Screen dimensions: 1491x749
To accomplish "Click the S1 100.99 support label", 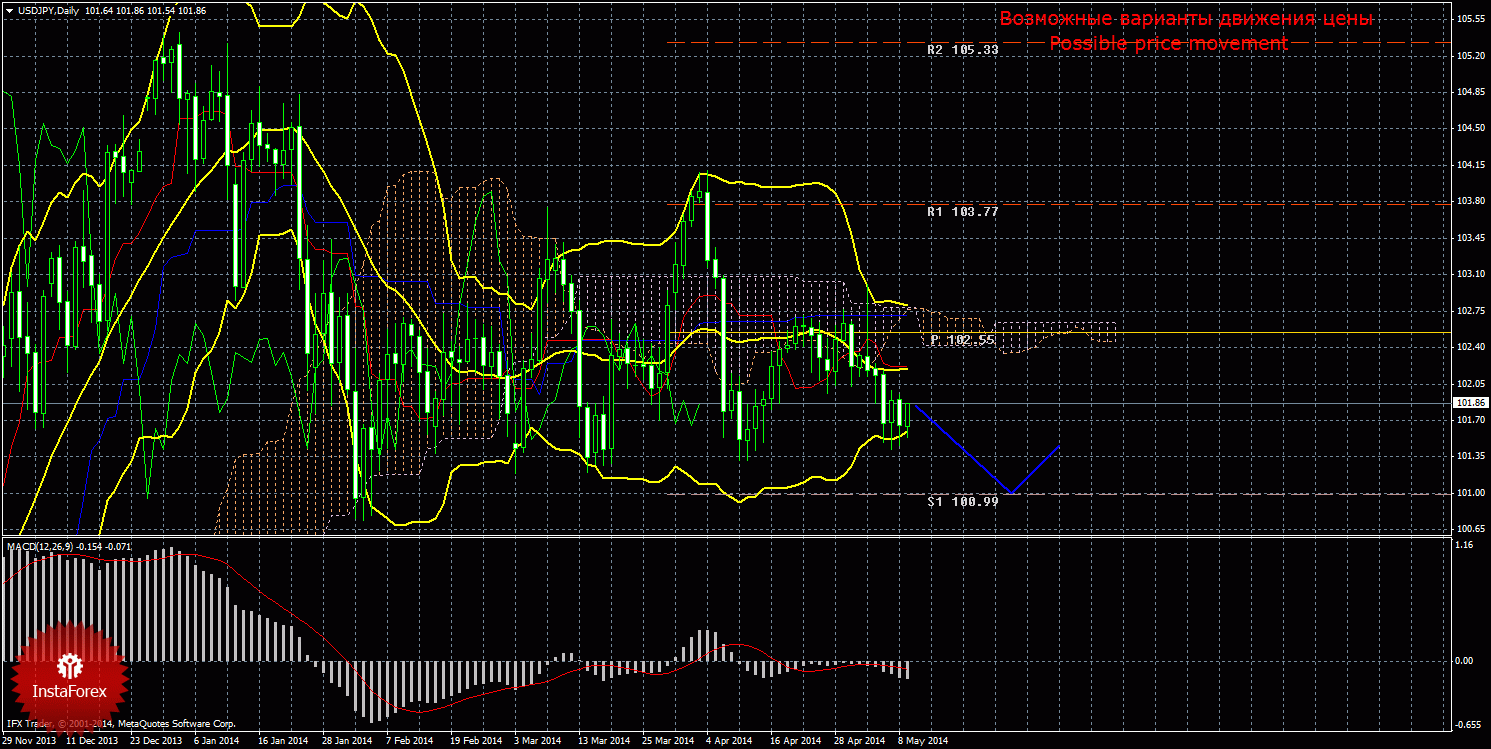I will (x=962, y=501).
